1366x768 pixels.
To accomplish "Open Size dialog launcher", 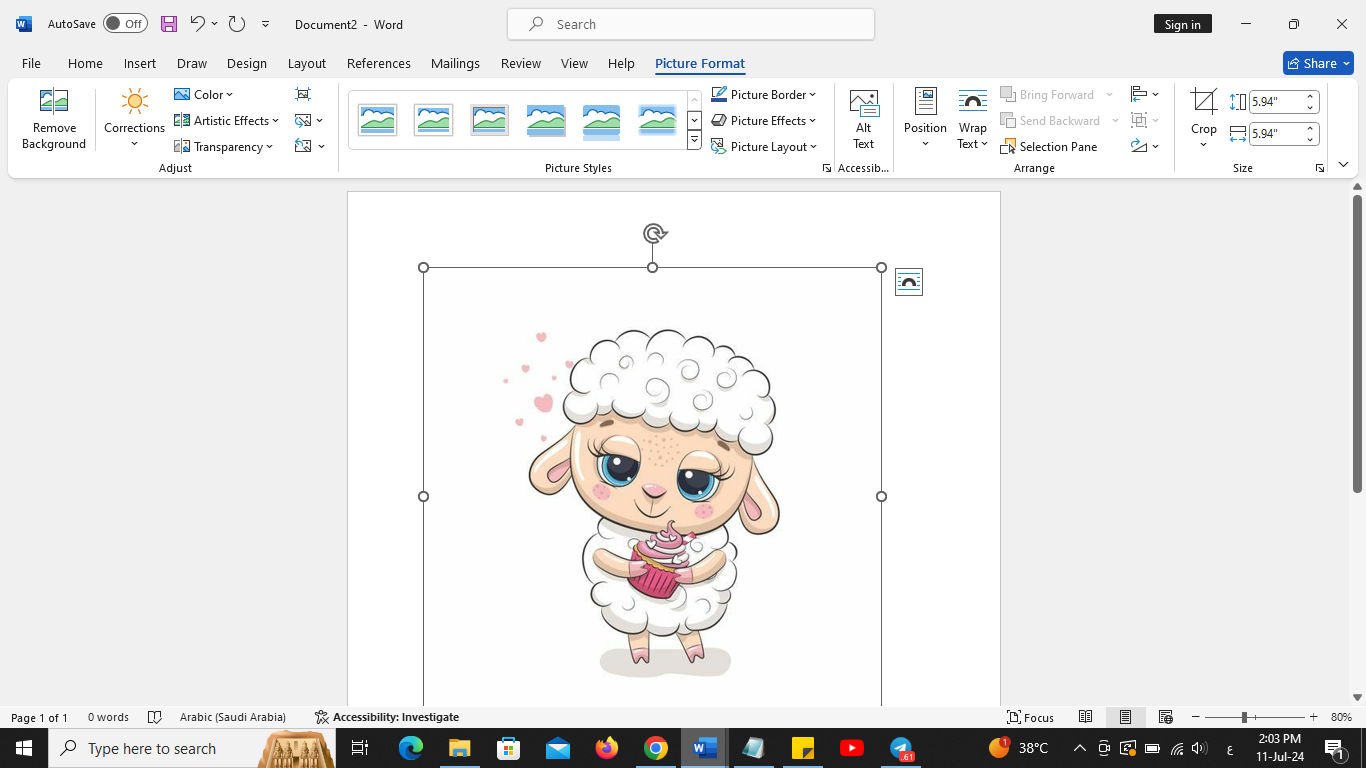I will [1320, 168].
